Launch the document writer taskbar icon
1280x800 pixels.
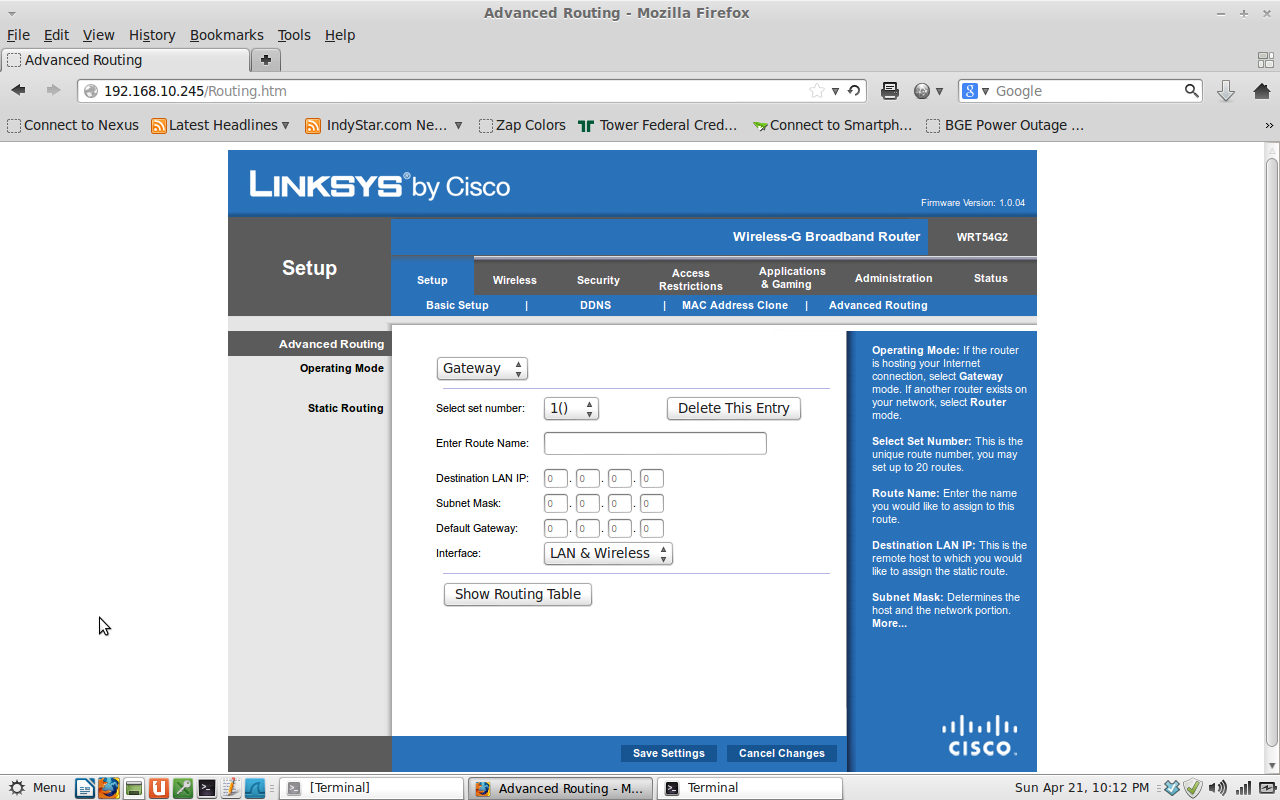tap(85, 788)
